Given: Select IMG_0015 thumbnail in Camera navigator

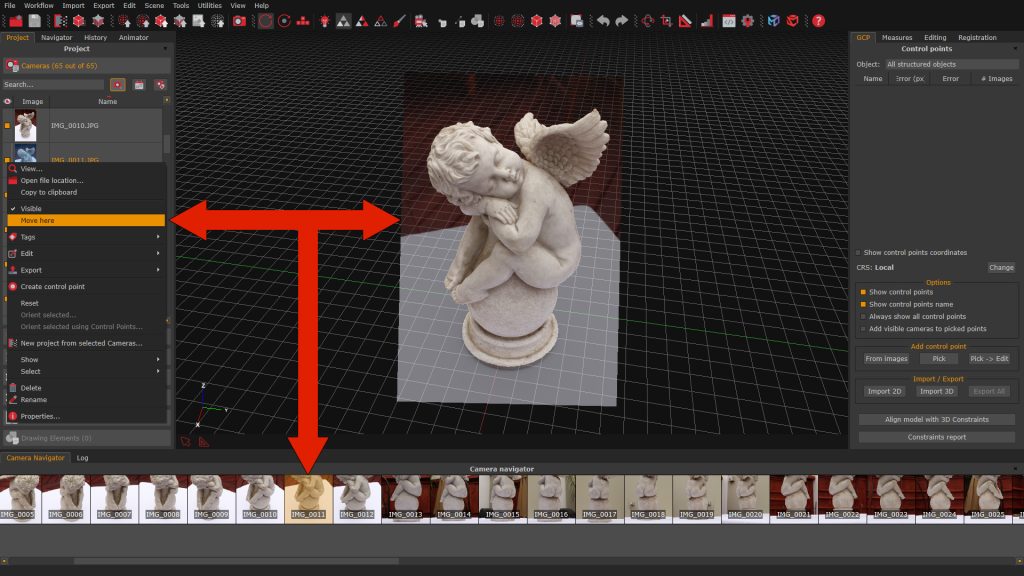Looking at the screenshot, I should coord(503,498).
